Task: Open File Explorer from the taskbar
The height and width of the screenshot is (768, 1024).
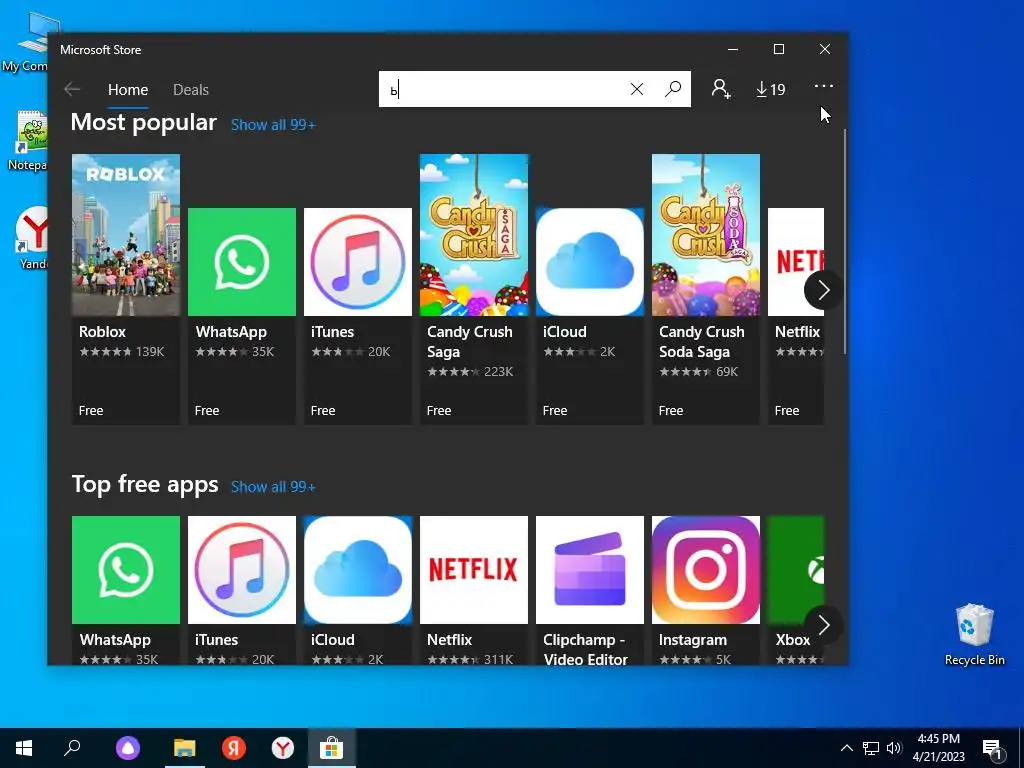Action: pyautogui.click(x=185, y=748)
